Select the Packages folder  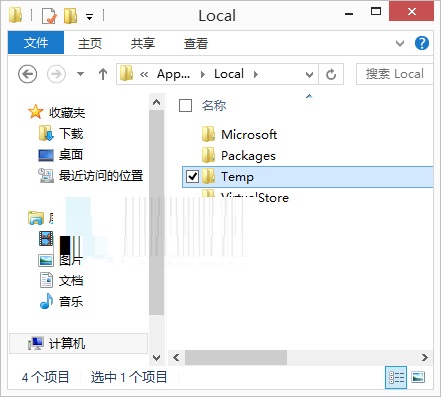click(248, 156)
